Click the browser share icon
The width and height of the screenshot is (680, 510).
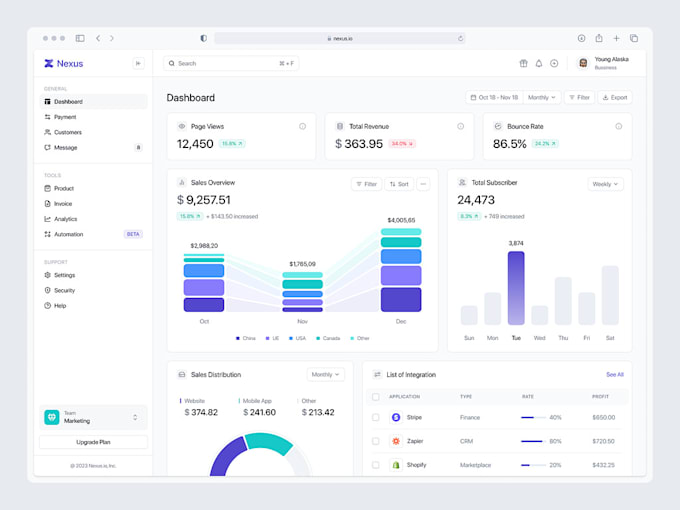pyautogui.click(x=599, y=38)
